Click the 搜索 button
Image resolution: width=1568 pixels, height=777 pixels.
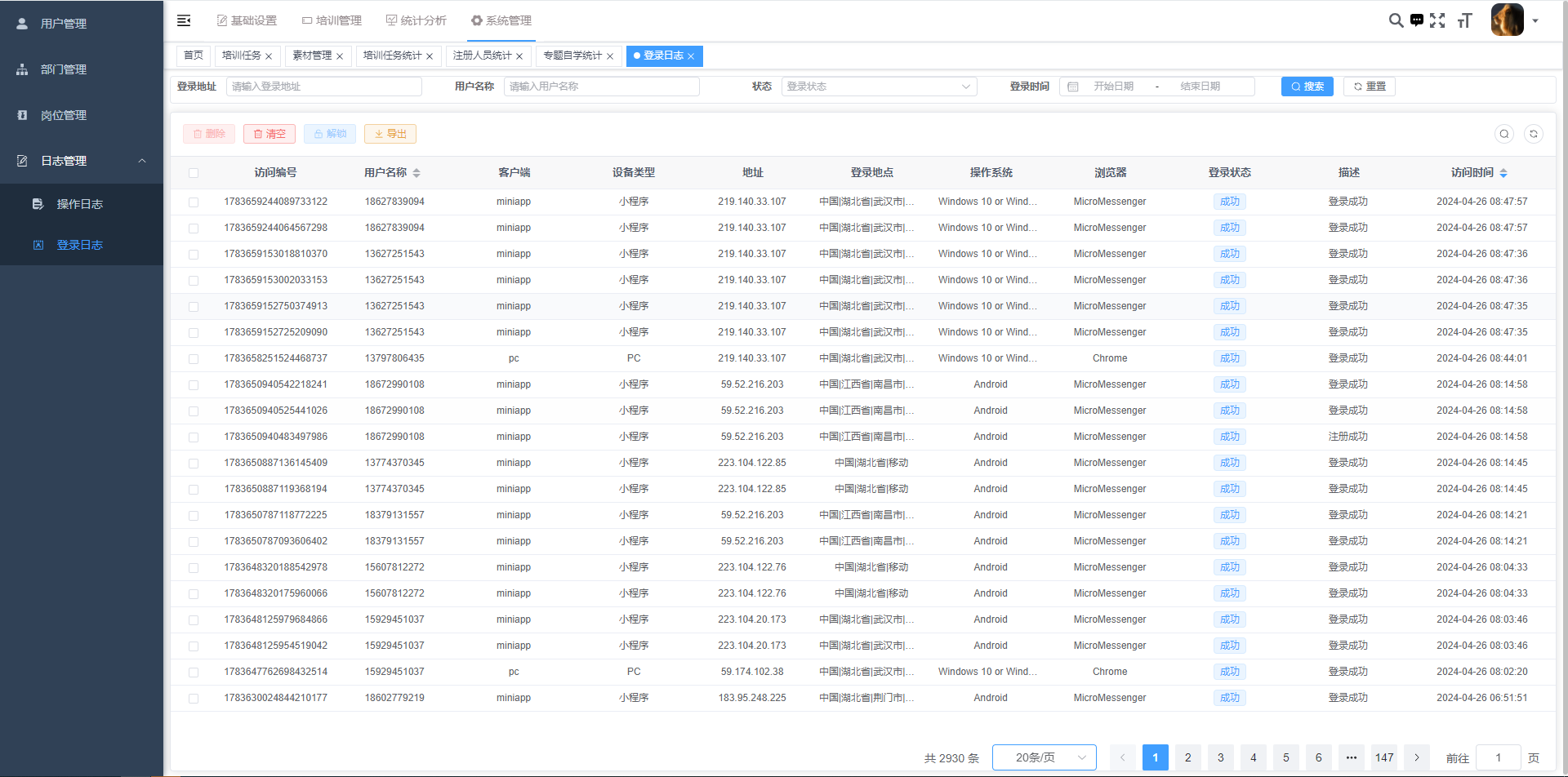(1307, 87)
